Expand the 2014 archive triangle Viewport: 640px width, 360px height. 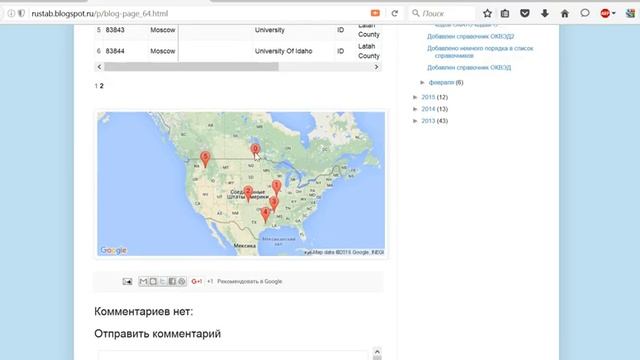pyautogui.click(x=416, y=109)
